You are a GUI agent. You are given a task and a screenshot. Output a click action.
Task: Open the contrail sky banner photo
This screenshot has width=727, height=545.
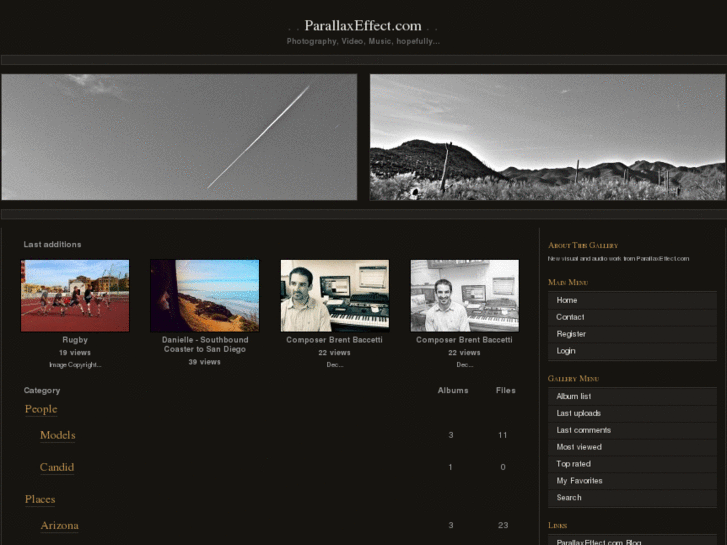click(x=179, y=137)
